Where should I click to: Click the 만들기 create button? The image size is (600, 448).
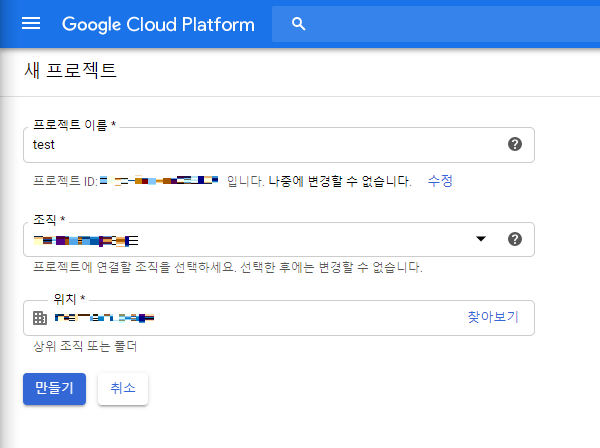click(x=54, y=389)
